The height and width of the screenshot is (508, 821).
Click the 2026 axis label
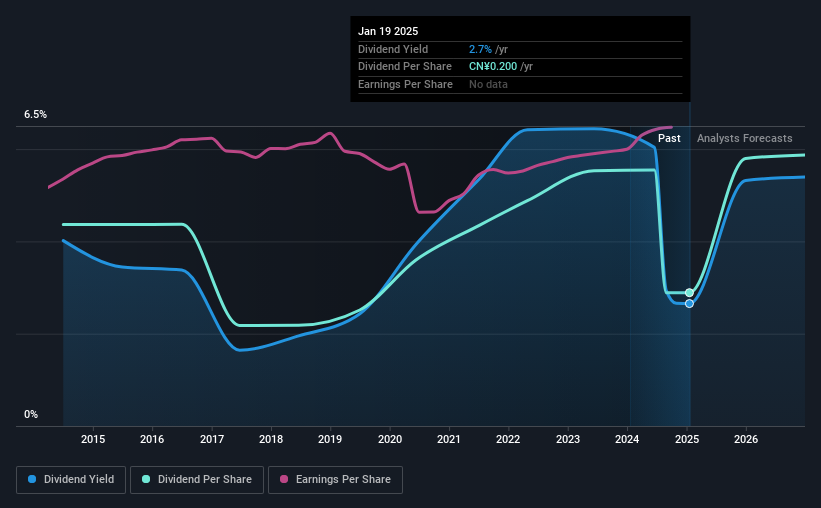[x=746, y=439]
